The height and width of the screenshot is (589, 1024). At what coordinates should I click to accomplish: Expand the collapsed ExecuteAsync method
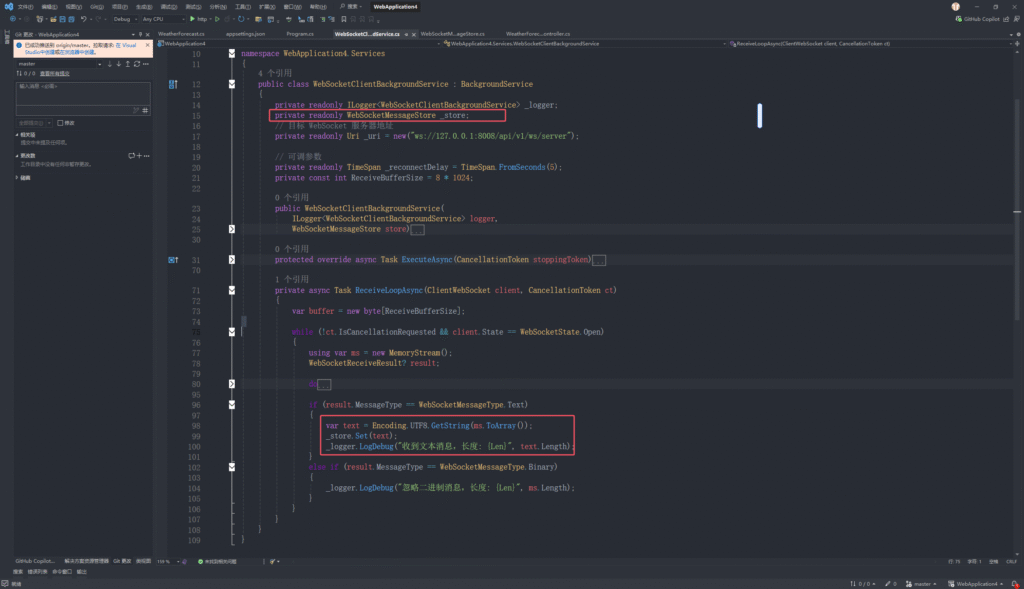232,260
